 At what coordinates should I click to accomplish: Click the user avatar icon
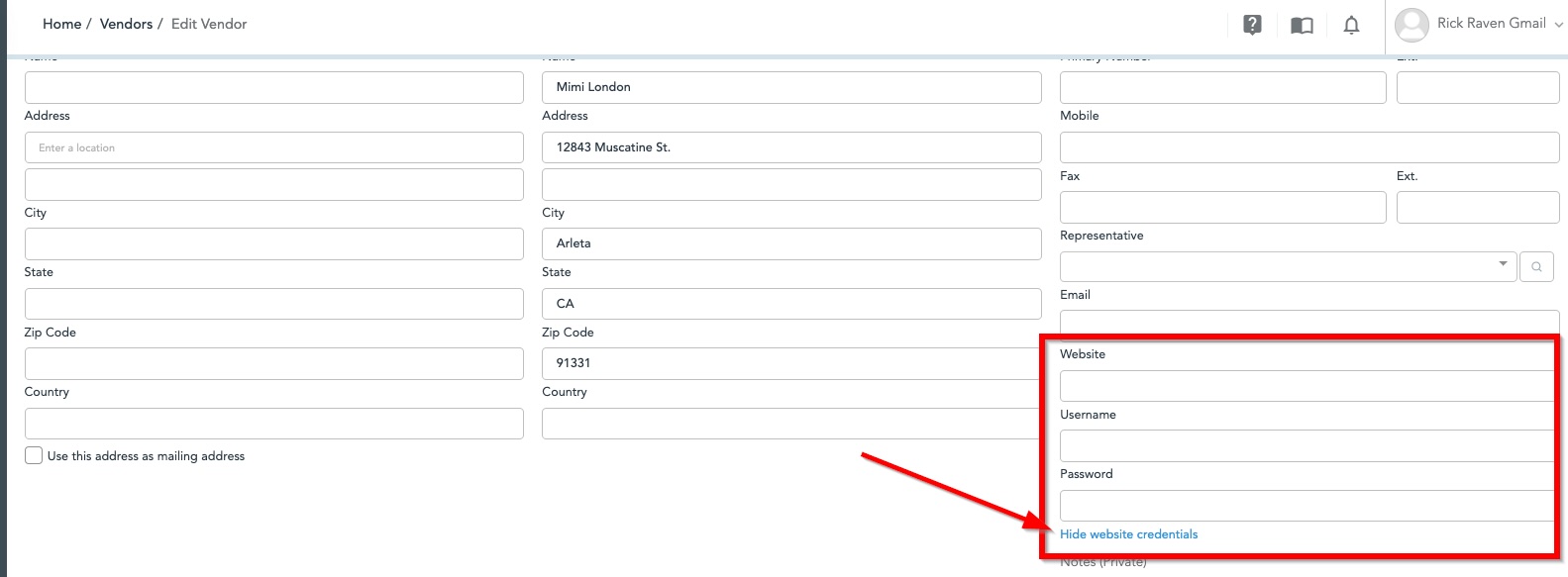[x=1411, y=25]
